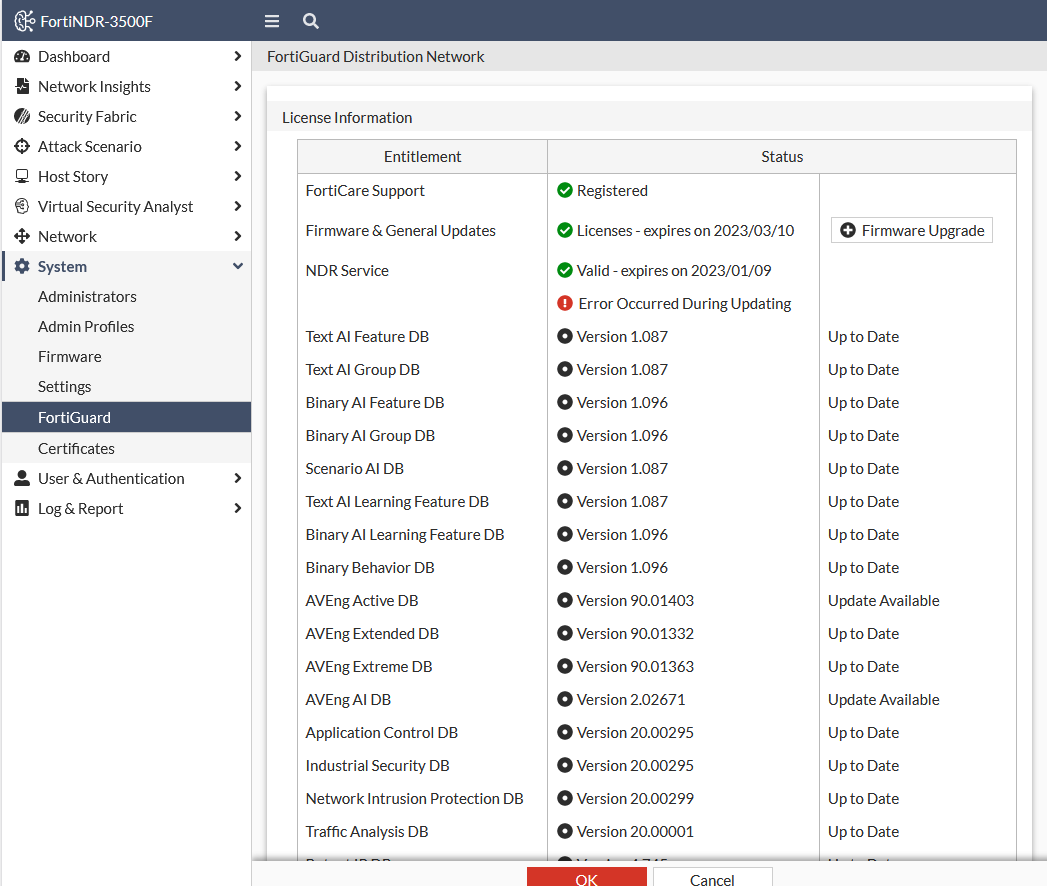This screenshot has width=1047, height=886.
Task: Click the Network arrows icon in sidebar
Action: coord(22,236)
